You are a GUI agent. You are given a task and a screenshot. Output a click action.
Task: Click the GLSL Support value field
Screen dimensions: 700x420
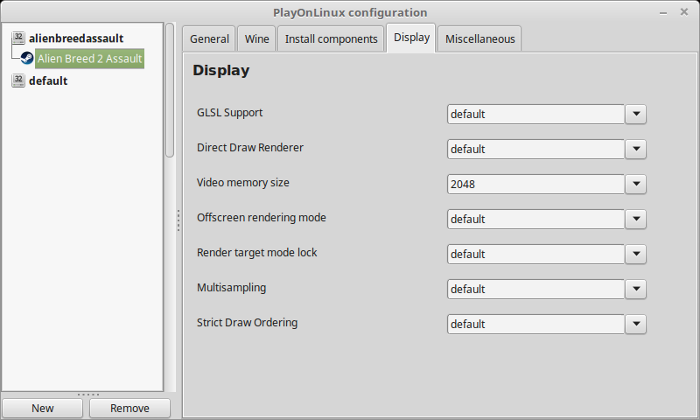[x=536, y=114]
